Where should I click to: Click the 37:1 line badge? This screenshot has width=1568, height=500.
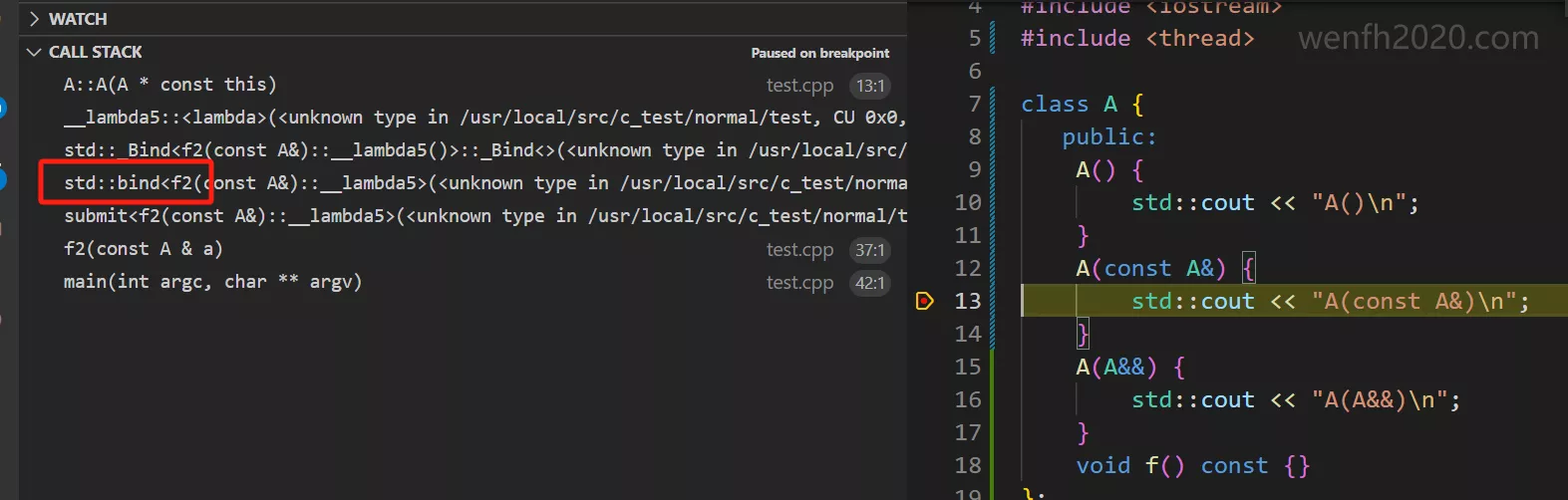tap(869, 250)
